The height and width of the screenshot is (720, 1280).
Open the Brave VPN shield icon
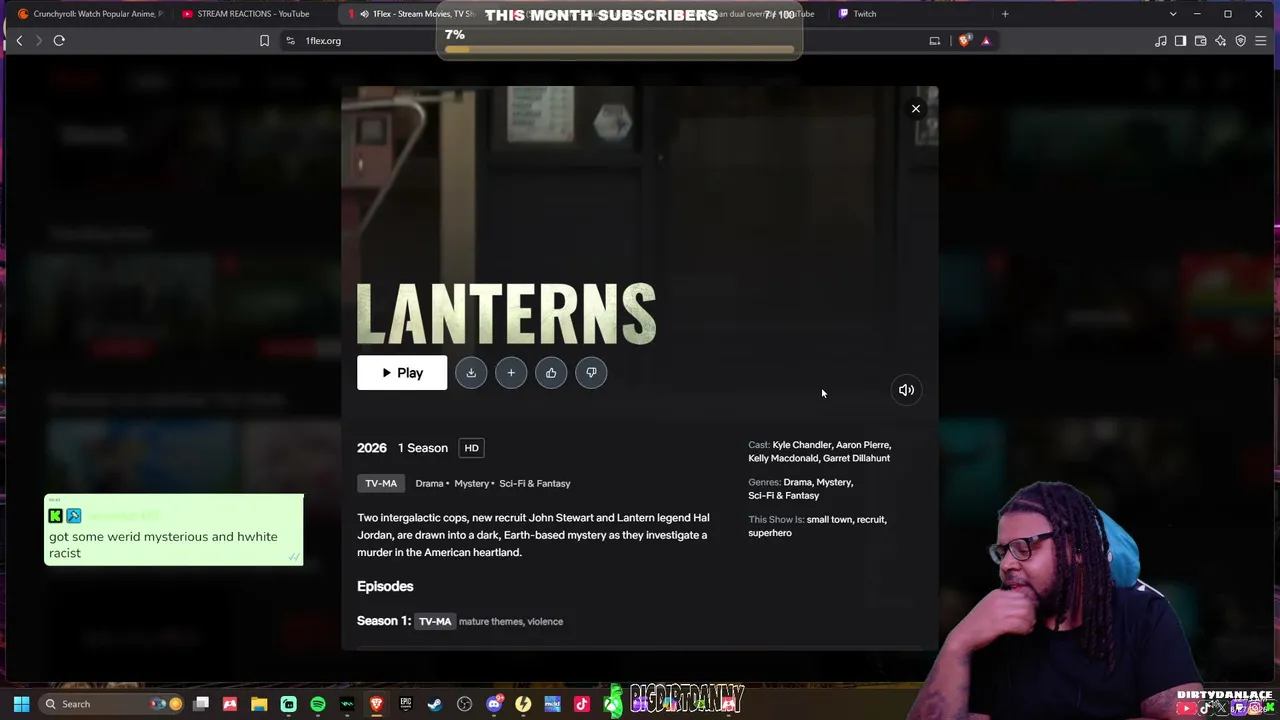tap(1240, 41)
